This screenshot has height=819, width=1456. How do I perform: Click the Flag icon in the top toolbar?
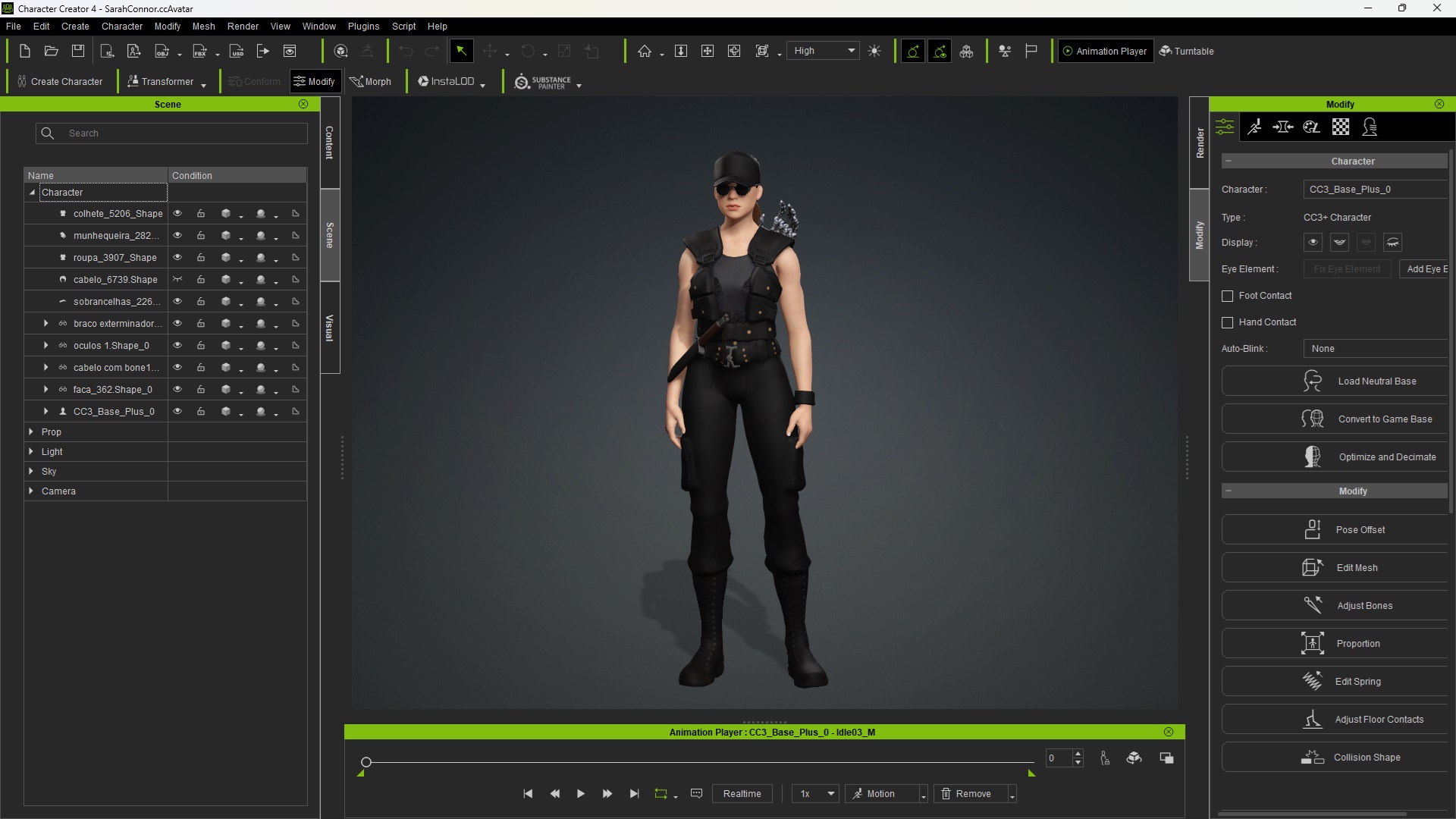pyautogui.click(x=1031, y=51)
